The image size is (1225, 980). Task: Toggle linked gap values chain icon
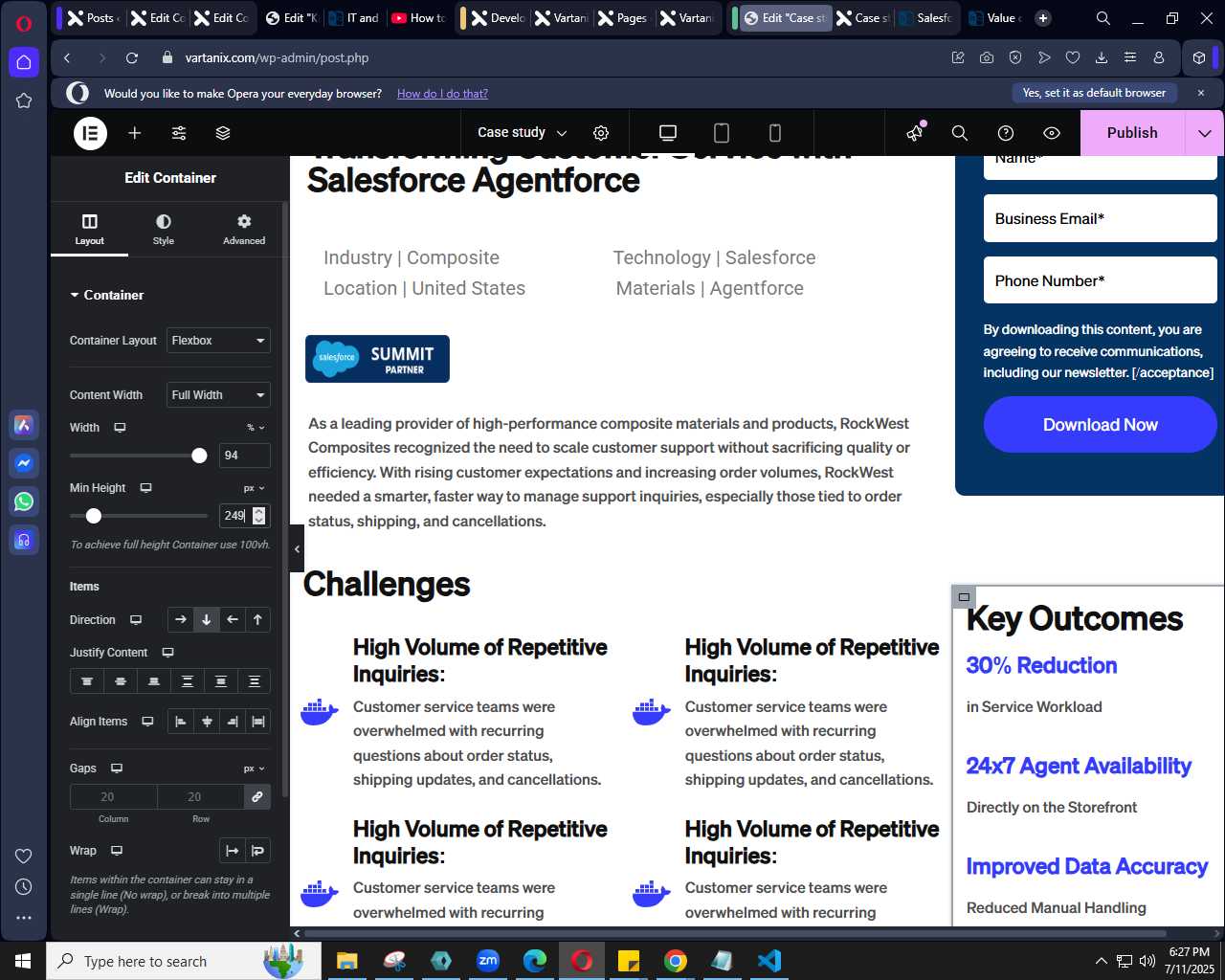click(x=257, y=796)
